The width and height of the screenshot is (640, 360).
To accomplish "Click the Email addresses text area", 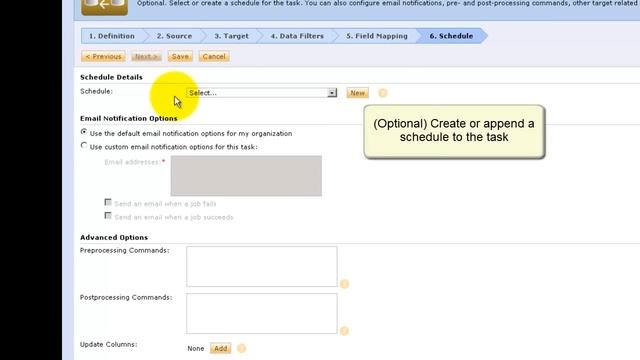I will click(246, 176).
